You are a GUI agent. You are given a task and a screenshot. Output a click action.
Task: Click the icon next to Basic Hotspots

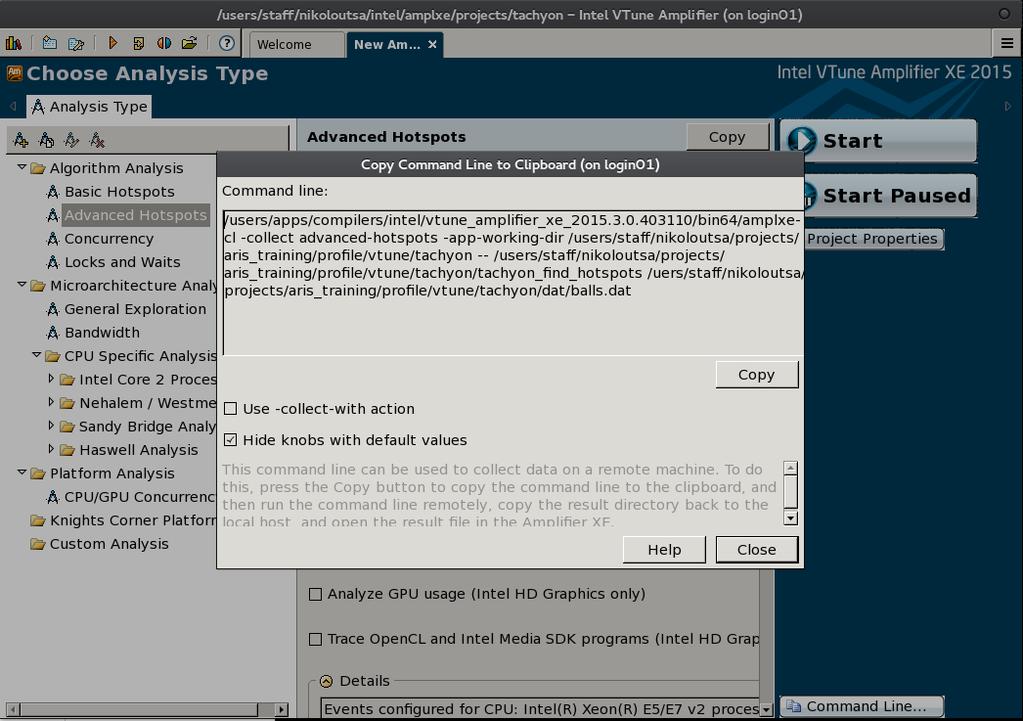point(53,192)
